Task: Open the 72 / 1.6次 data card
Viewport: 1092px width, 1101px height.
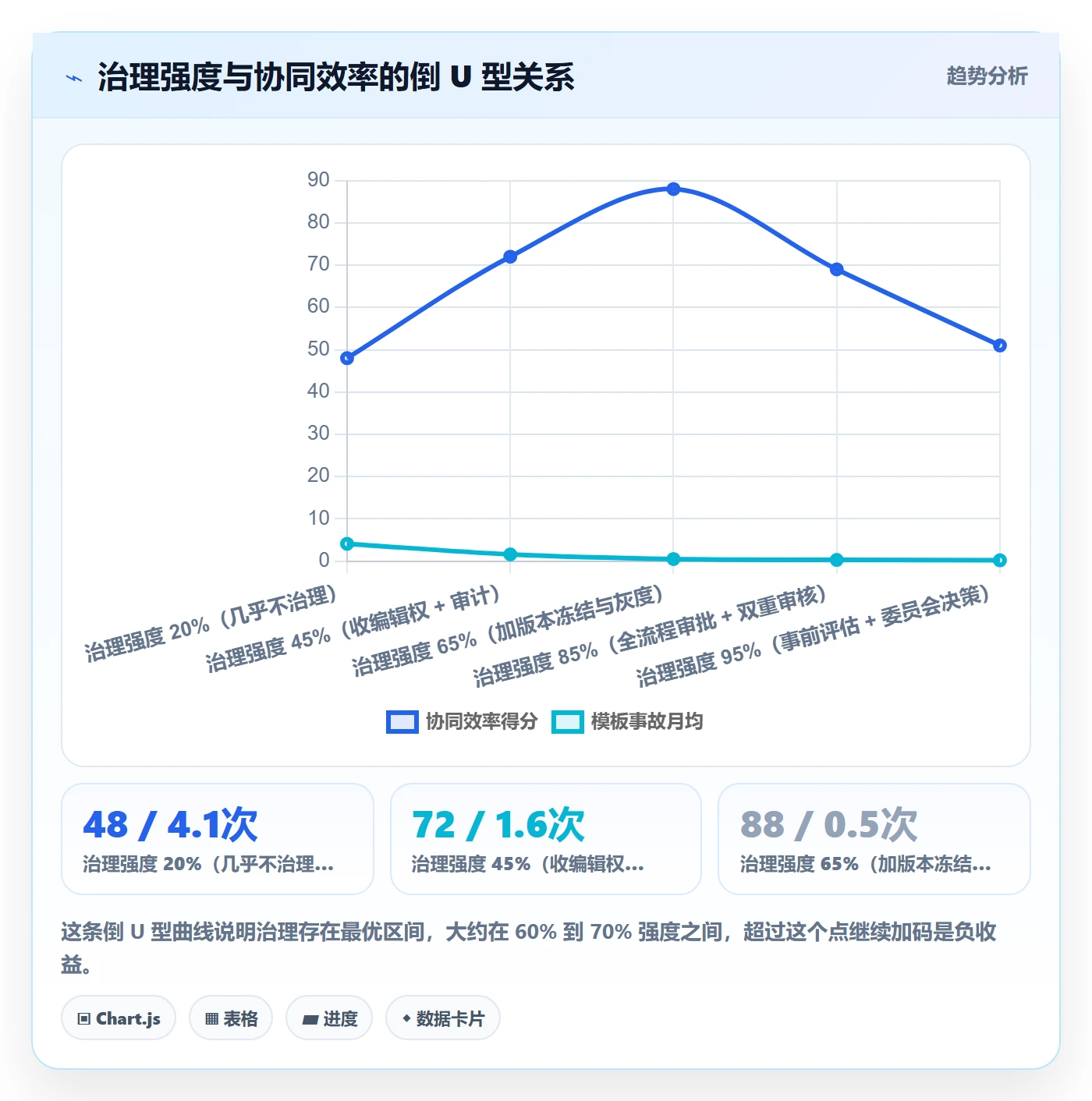Action: pyautogui.click(x=546, y=839)
